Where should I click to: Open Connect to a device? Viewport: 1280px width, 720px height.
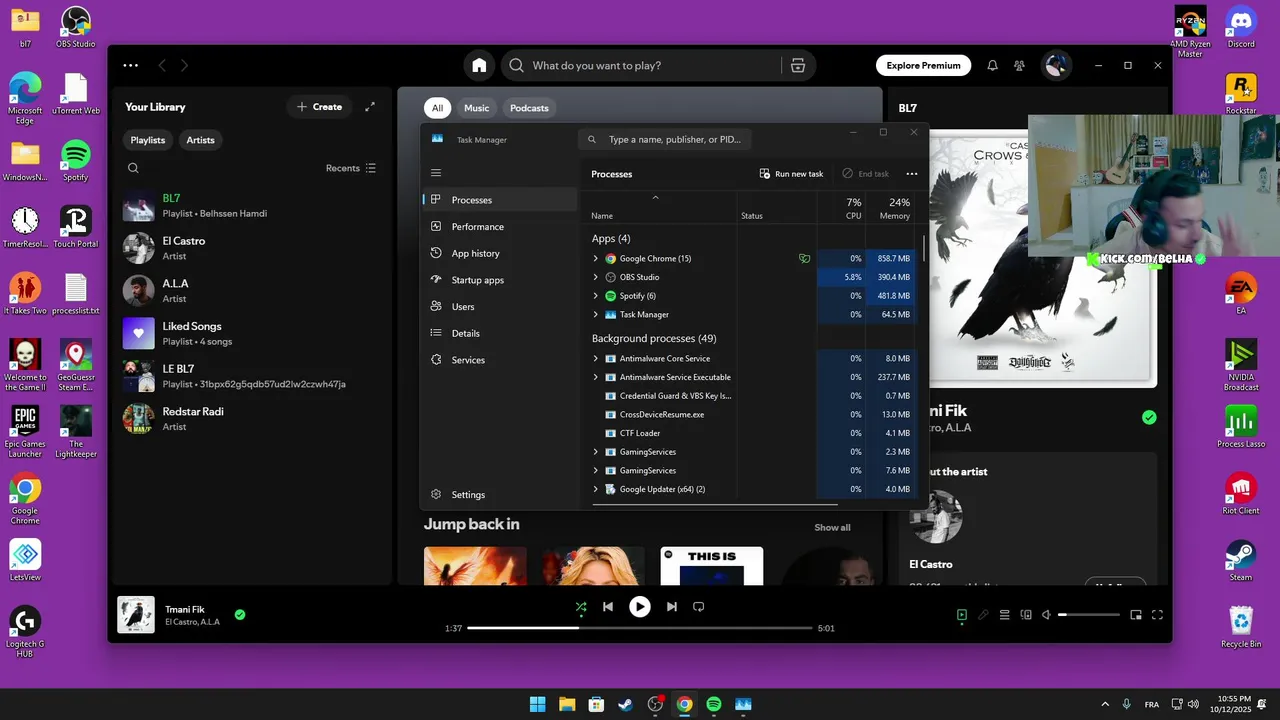[1026, 615]
